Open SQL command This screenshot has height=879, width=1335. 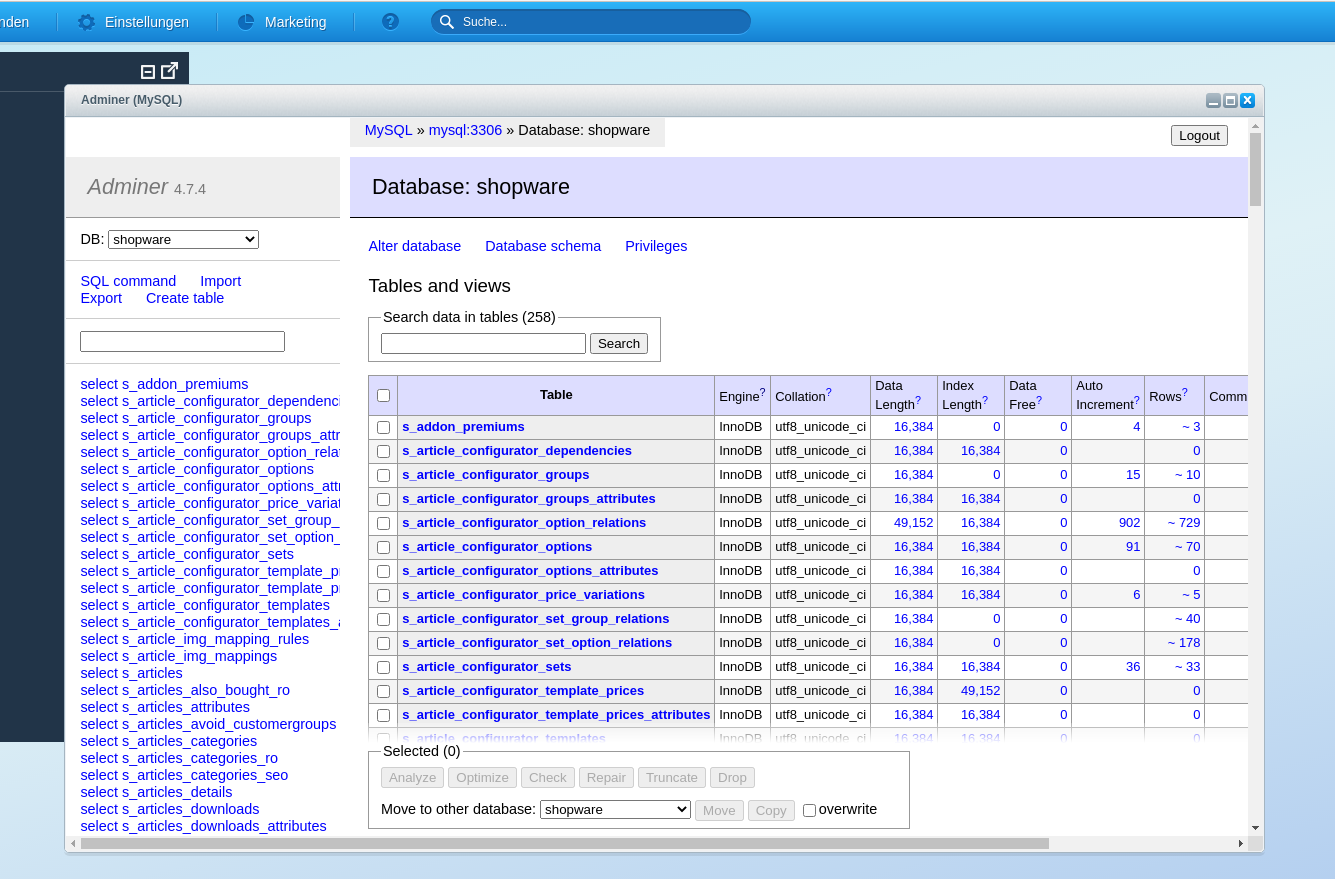pyautogui.click(x=128, y=281)
